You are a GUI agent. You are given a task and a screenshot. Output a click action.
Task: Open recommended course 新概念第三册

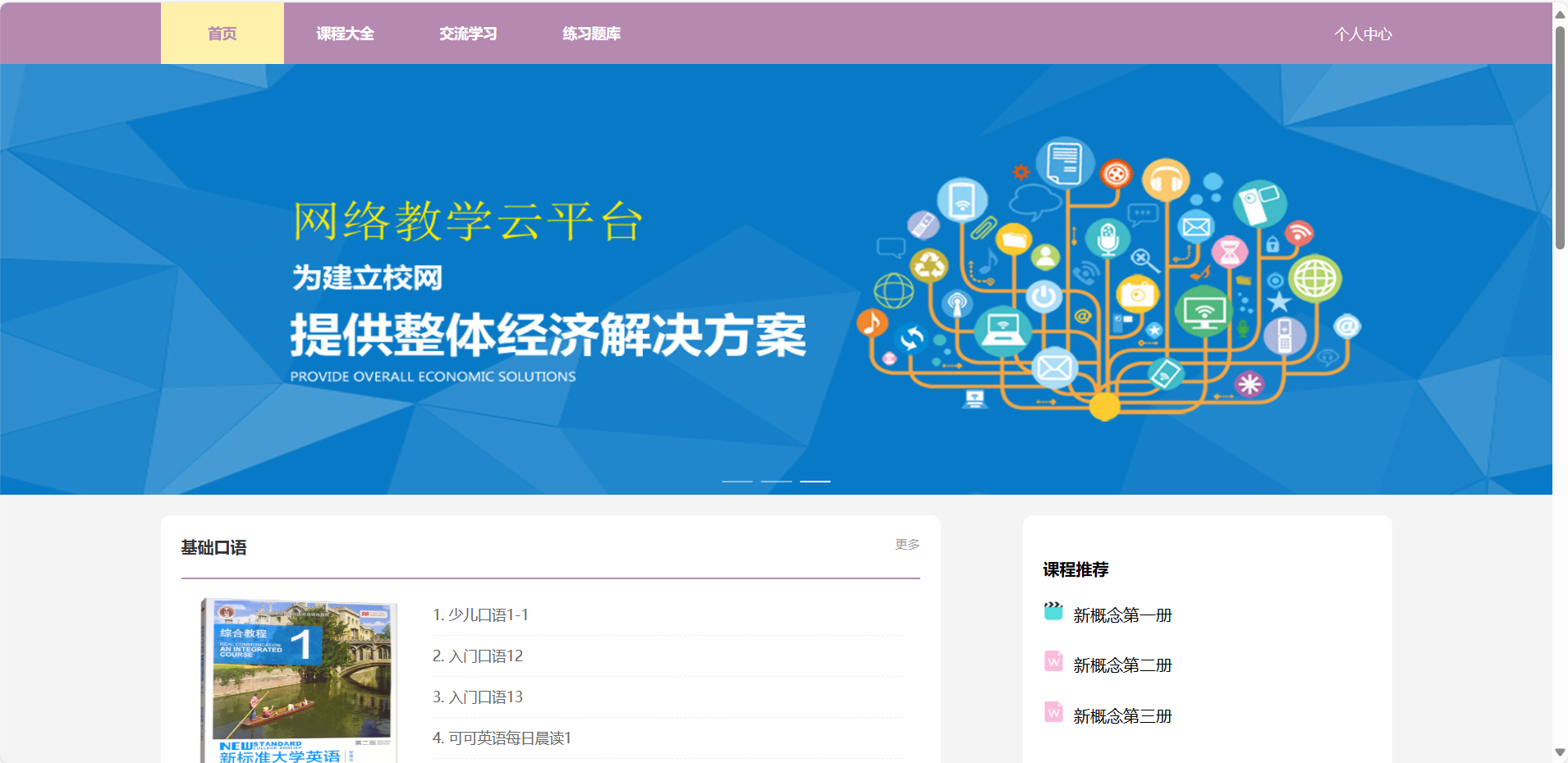[1122, 716]
